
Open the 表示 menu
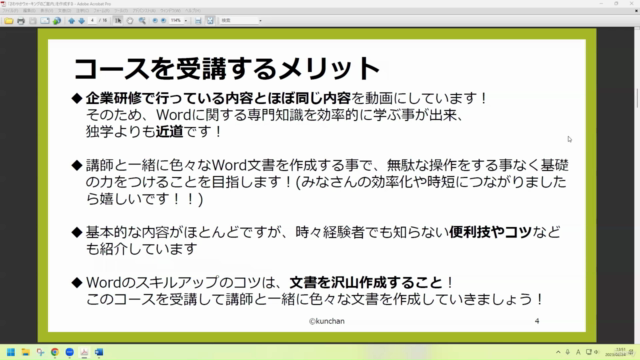tap(47, 11)
